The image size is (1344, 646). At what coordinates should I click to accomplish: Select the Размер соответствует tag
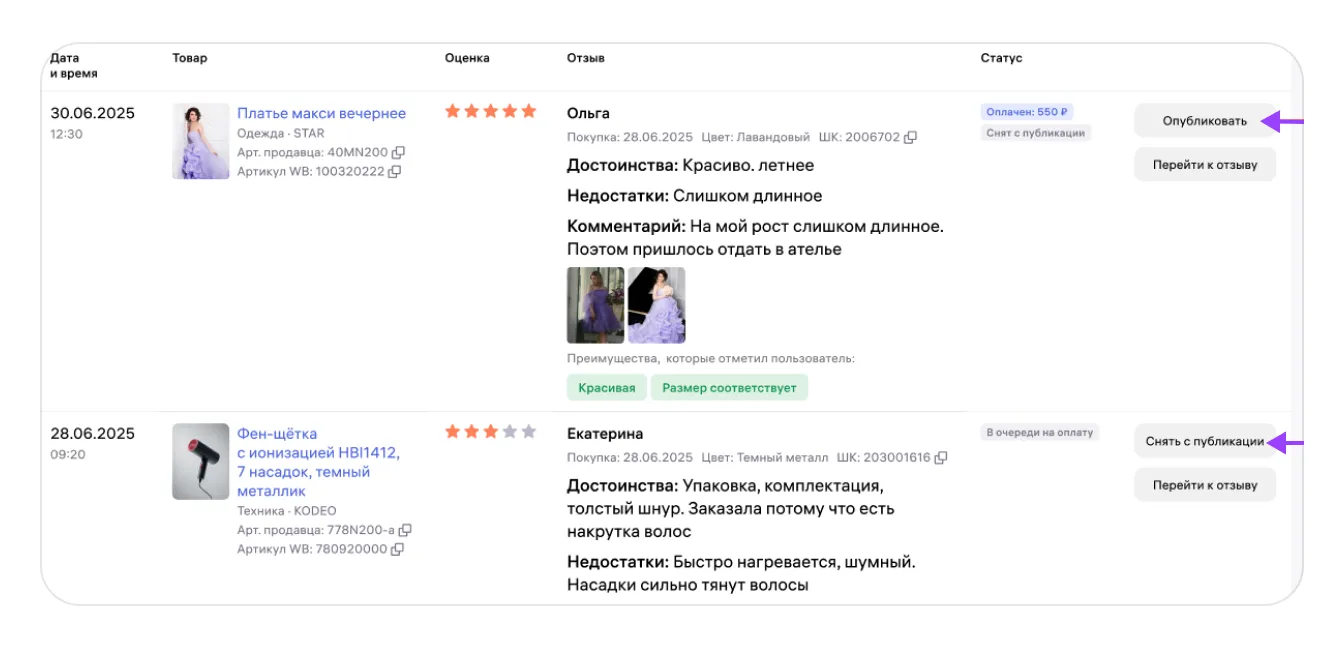coord(729,388)
